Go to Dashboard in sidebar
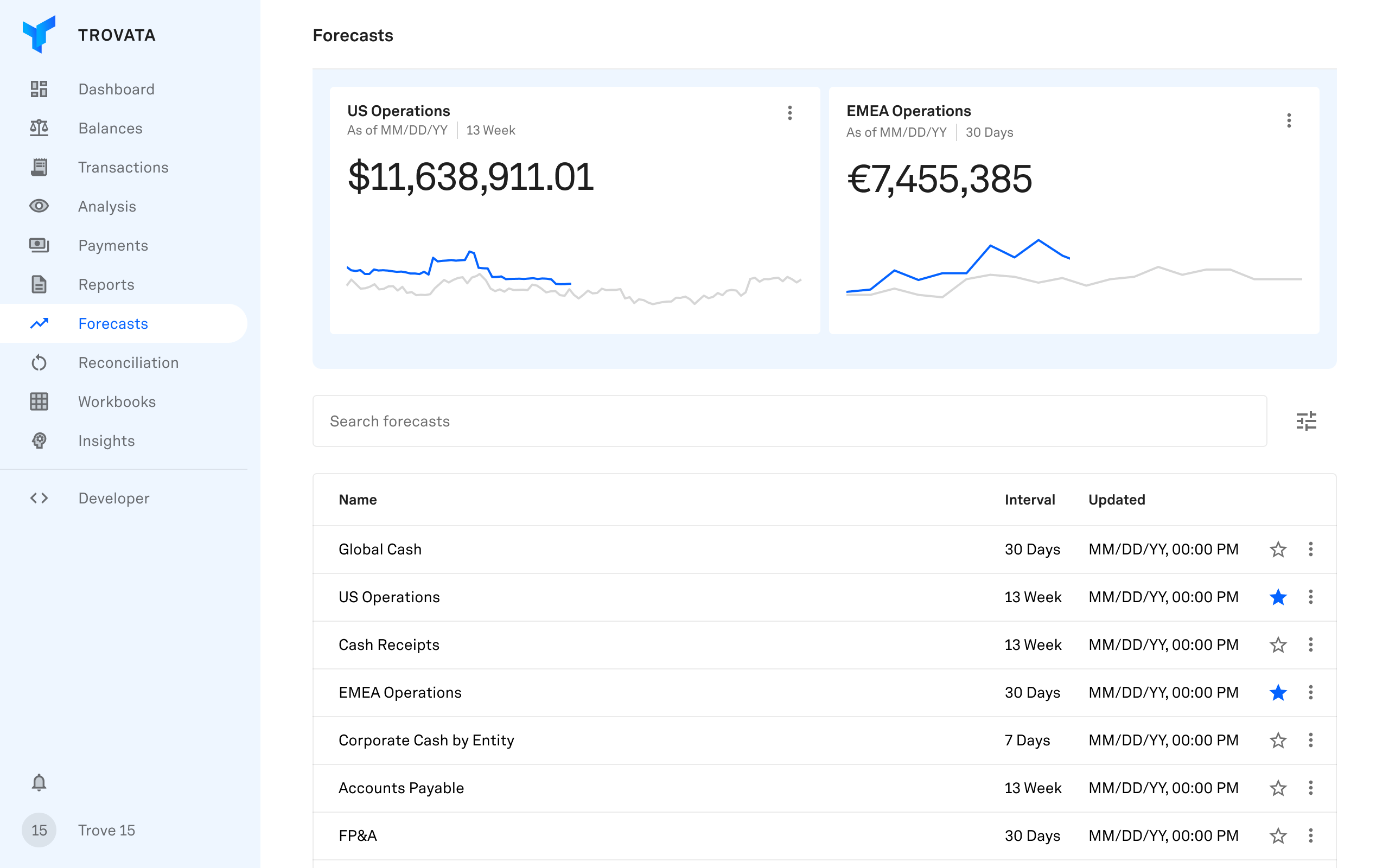The height and width of the screenshot is (868, 1389). (116, 89)
